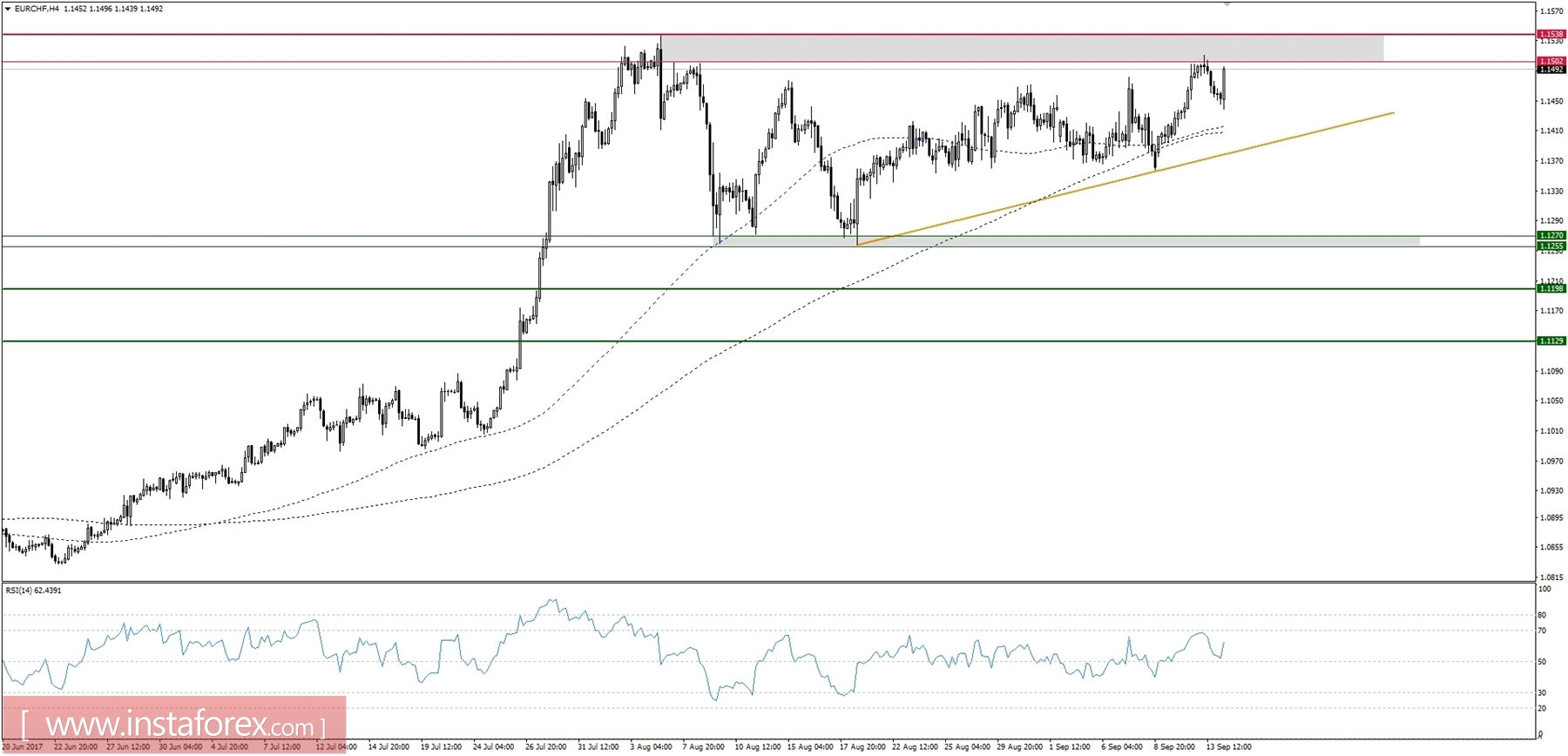Select the green 1.1198 price label

(1551, 288)
